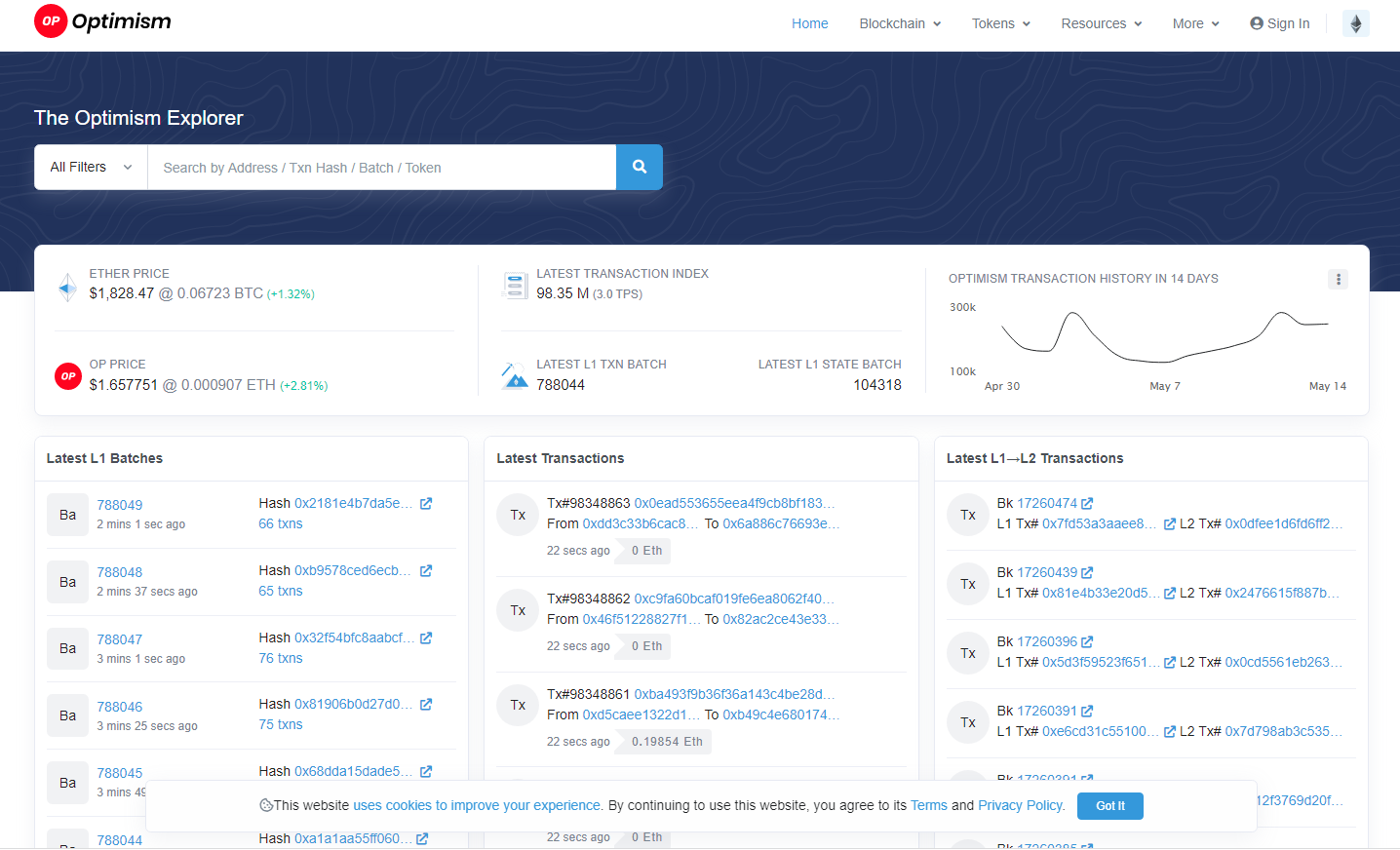This screenshot has width=1400, height=850.
Task: Click the external link icon beside hash 0x2181e4b7da5e
Action: click(x=426, y=503)
